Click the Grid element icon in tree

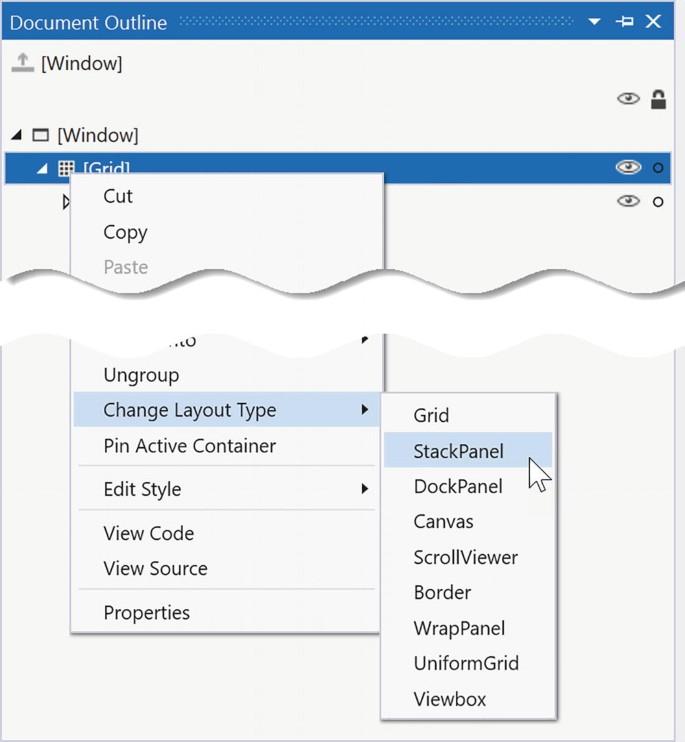pyautogui.click(x=66, y=169)
